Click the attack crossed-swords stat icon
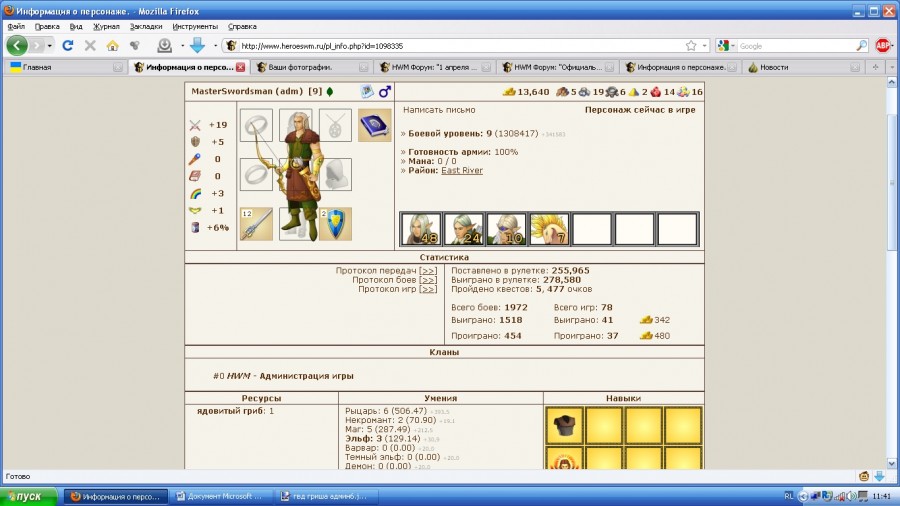Image resolution: width=900 pixels, height=506 pixels. (195, 125)
